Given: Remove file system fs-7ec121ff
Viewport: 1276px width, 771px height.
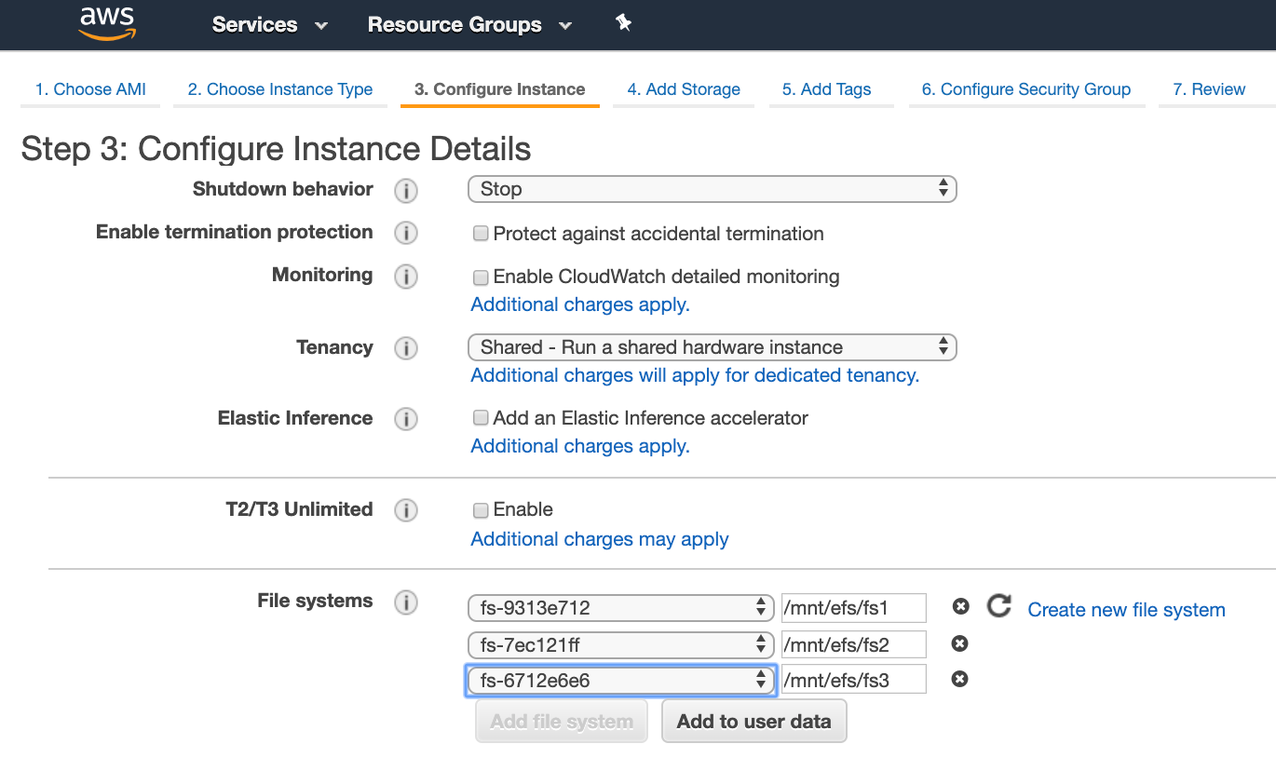Looking at the screenshot, I should 960,643.
